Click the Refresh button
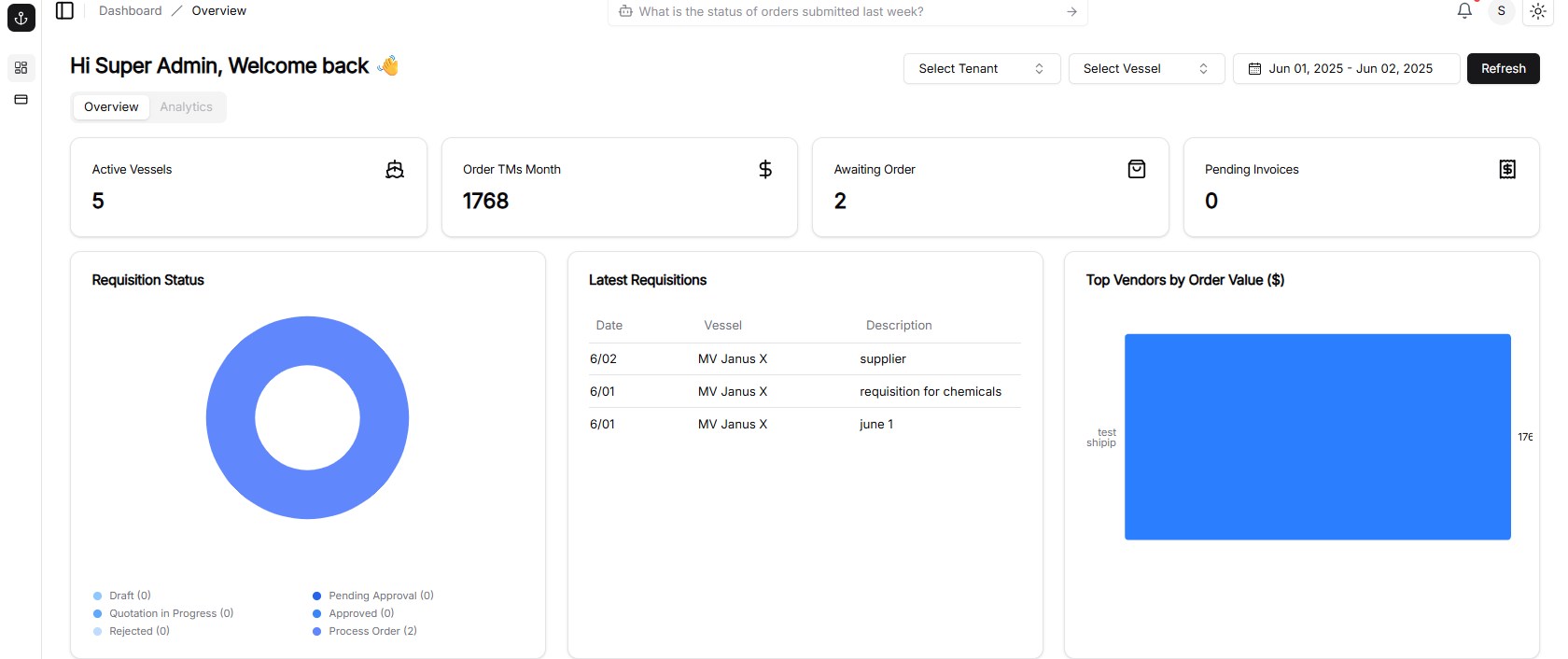The height and width of the screenshot is (659, 1568). [x=1503, y=68]
